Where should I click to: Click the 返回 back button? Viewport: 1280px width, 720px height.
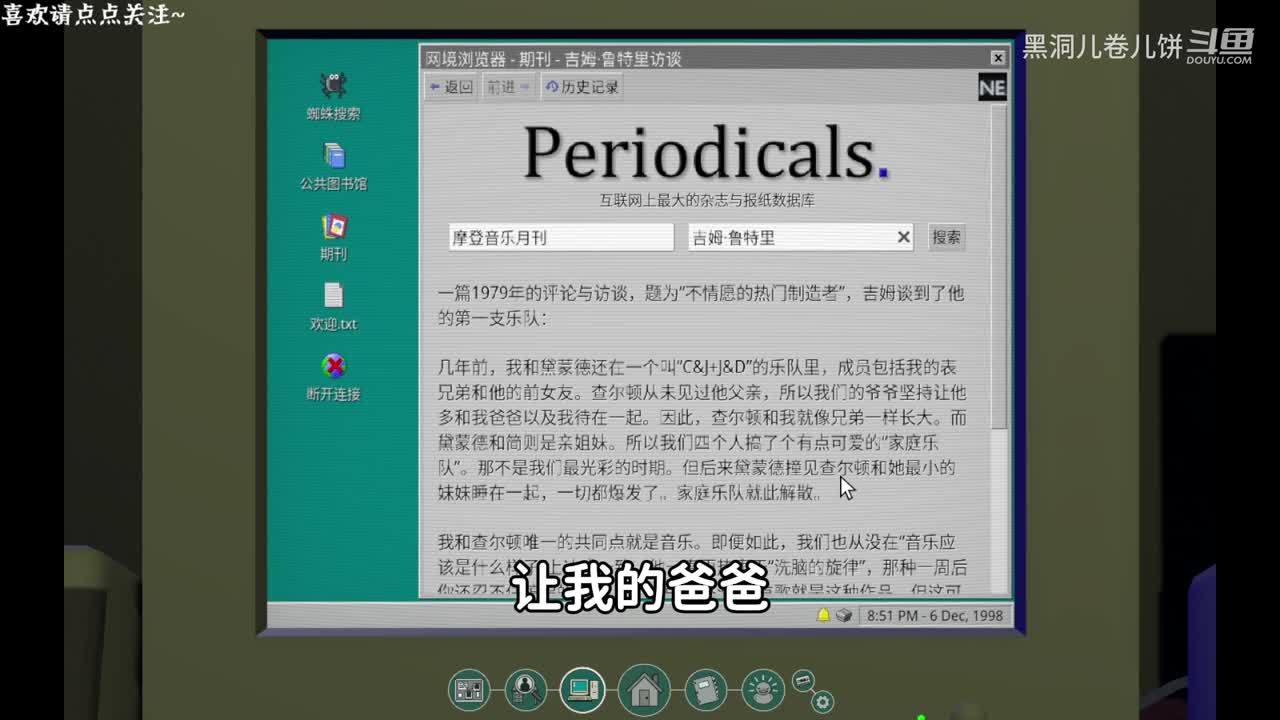coord(451,87)
